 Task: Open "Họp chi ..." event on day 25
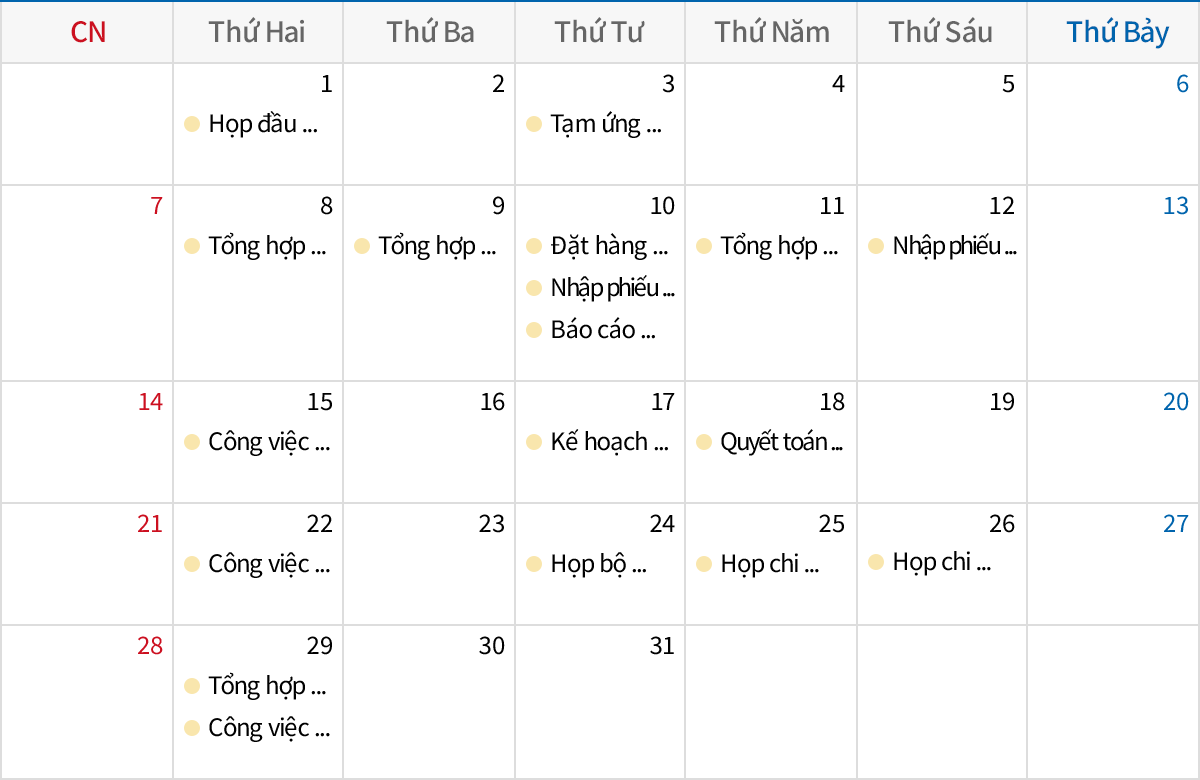[x=768, y=564]
